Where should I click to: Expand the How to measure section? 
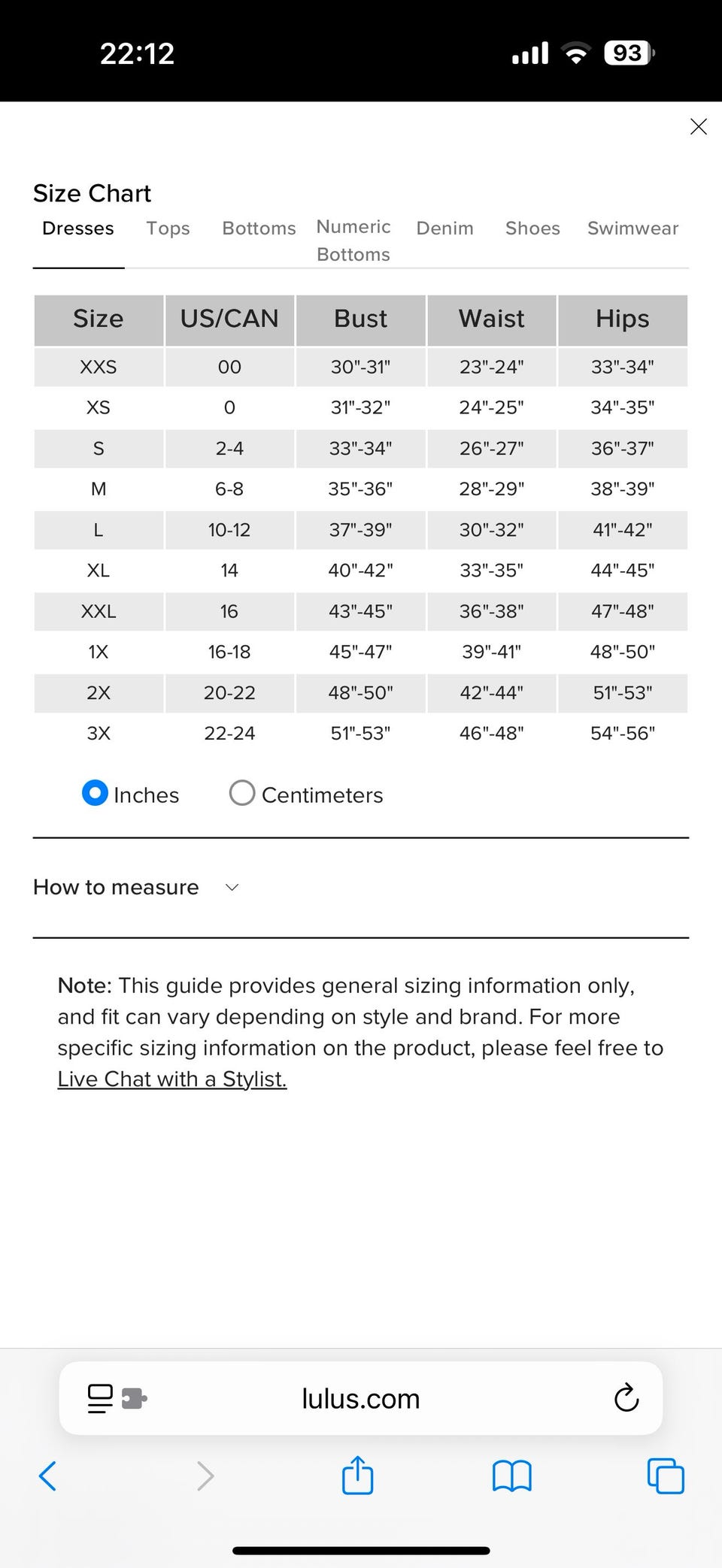point(135,887)
